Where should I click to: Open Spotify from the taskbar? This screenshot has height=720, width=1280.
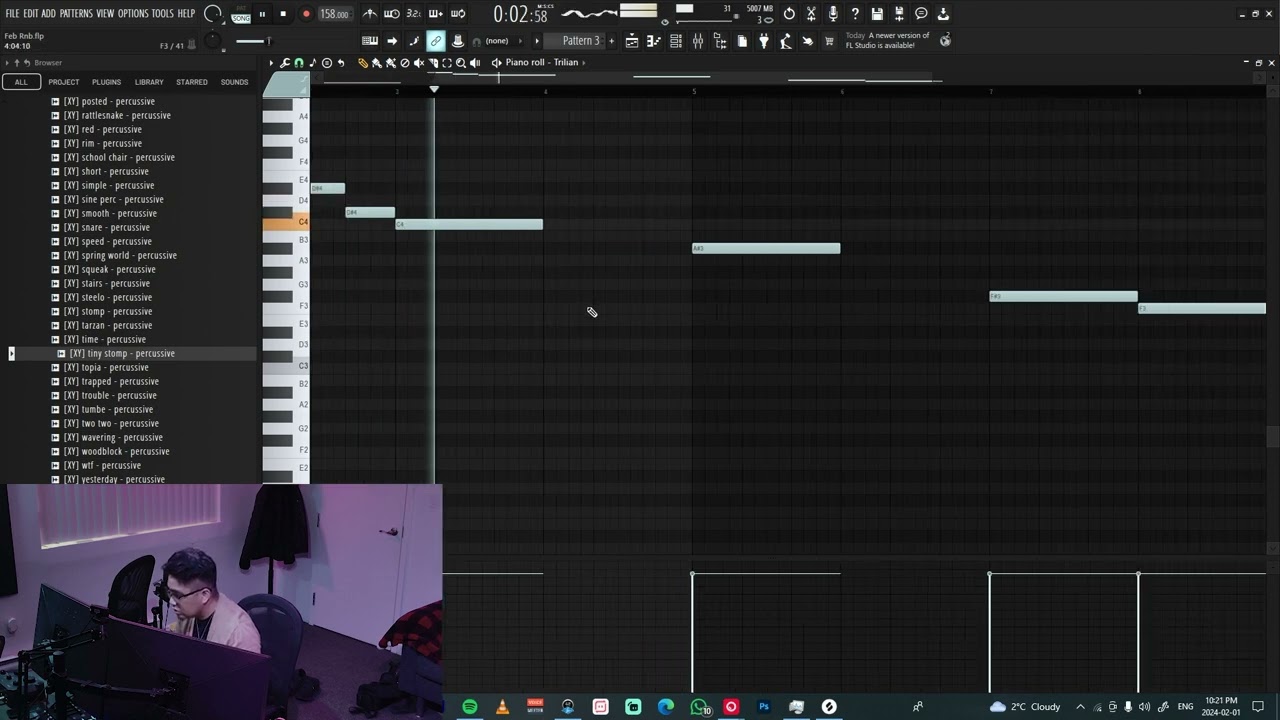[469, 707]
